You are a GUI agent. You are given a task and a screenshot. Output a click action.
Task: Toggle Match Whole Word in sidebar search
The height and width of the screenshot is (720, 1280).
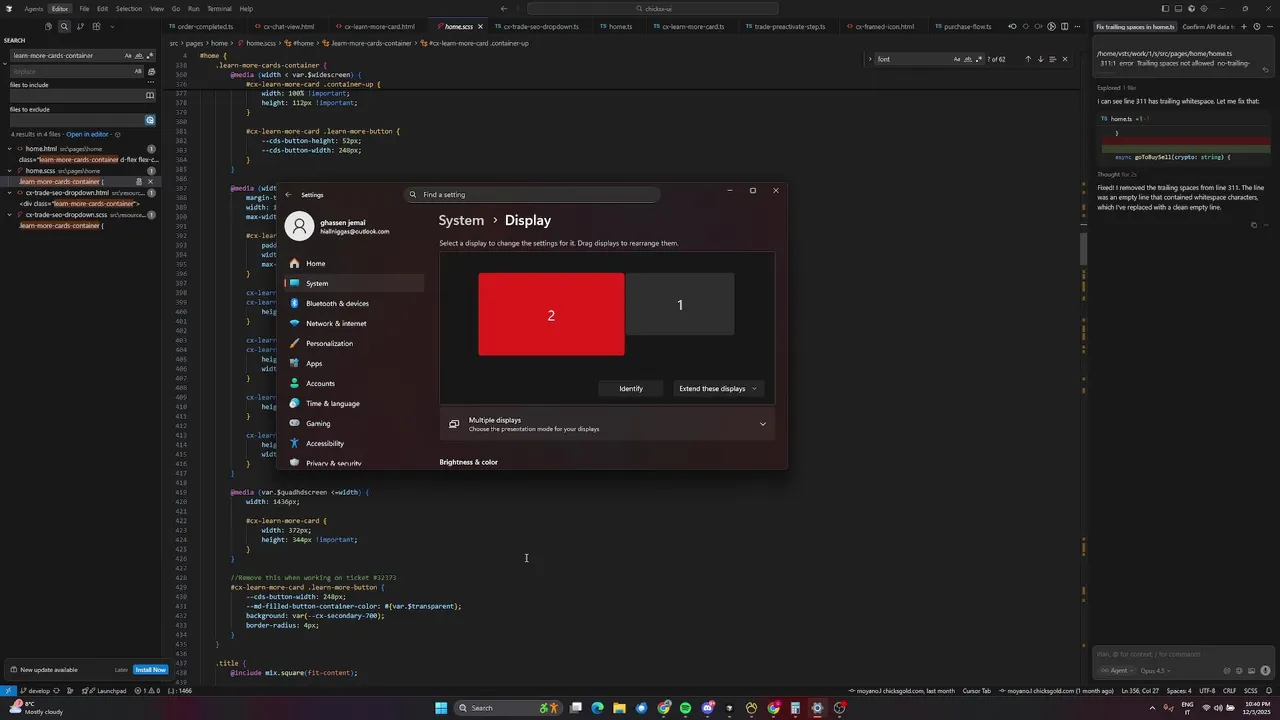[139, 56]
